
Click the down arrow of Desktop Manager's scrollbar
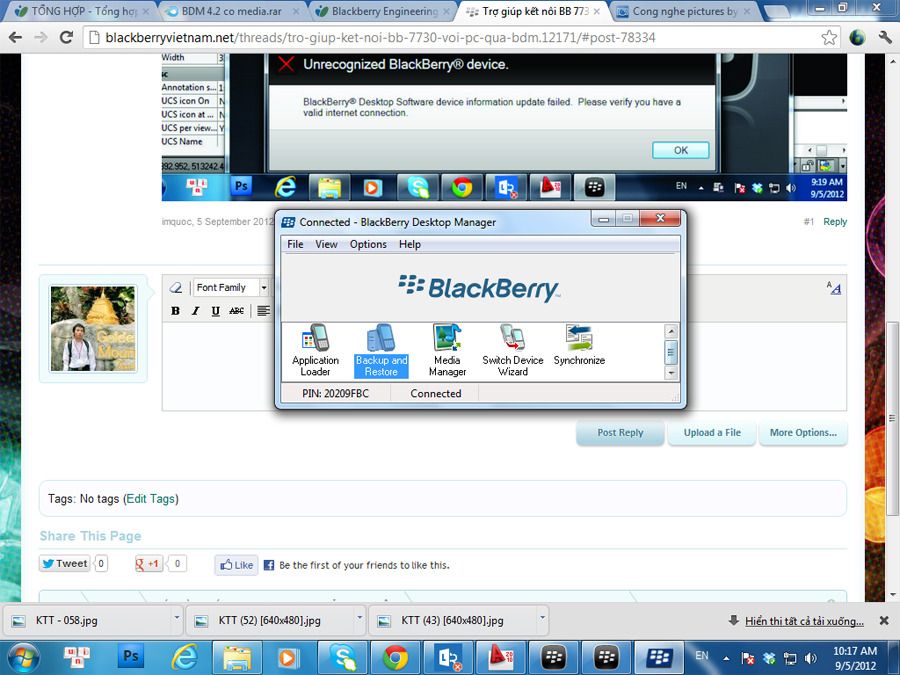click(x=671, y=373)
